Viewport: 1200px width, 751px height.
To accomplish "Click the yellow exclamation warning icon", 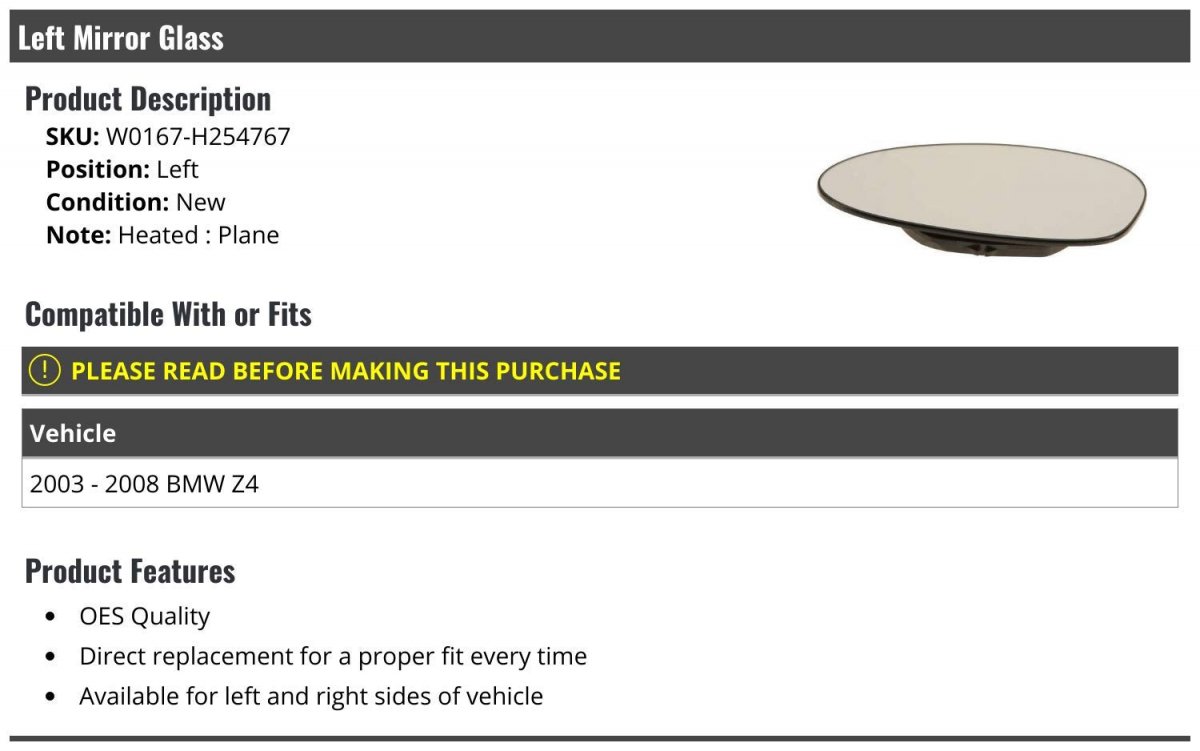I will [x=45, y=370].
